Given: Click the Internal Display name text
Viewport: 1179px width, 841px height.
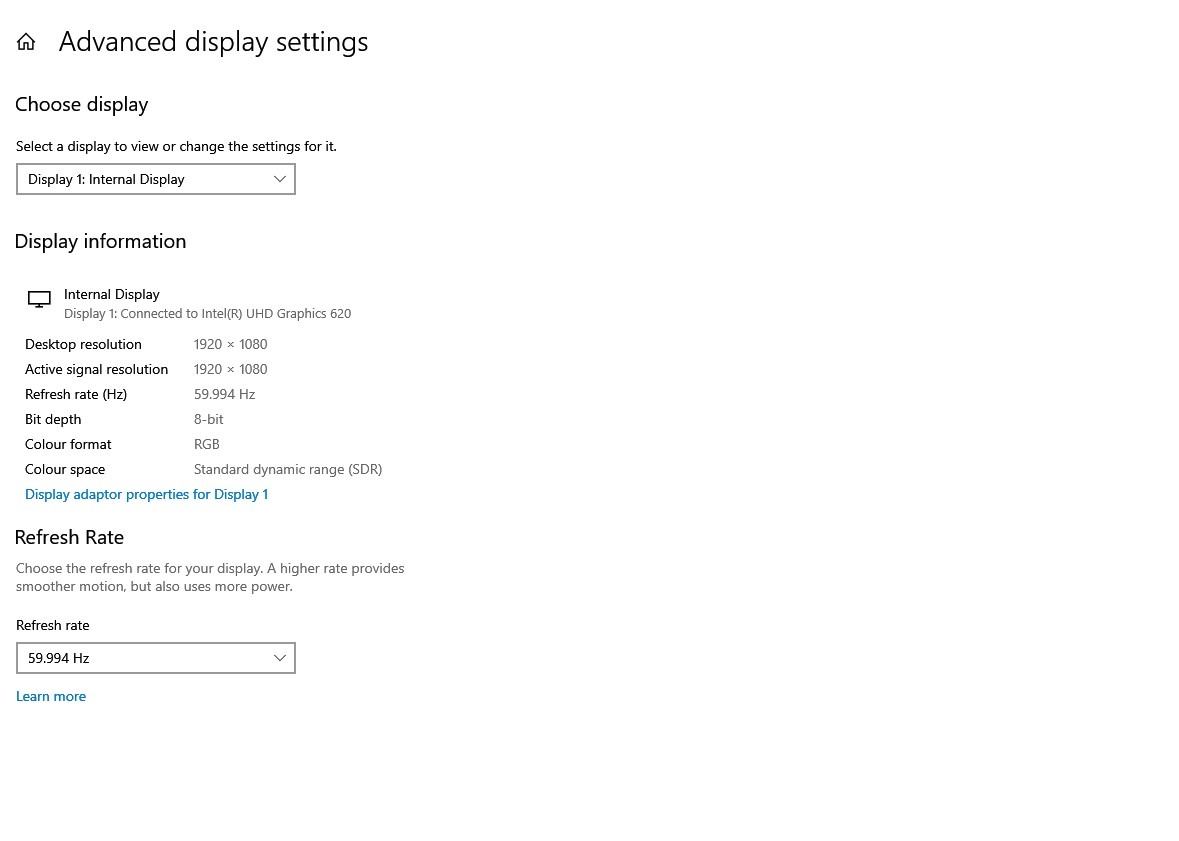Looking at the screenshot, I should pyautogui.click(x=112, y=294).
